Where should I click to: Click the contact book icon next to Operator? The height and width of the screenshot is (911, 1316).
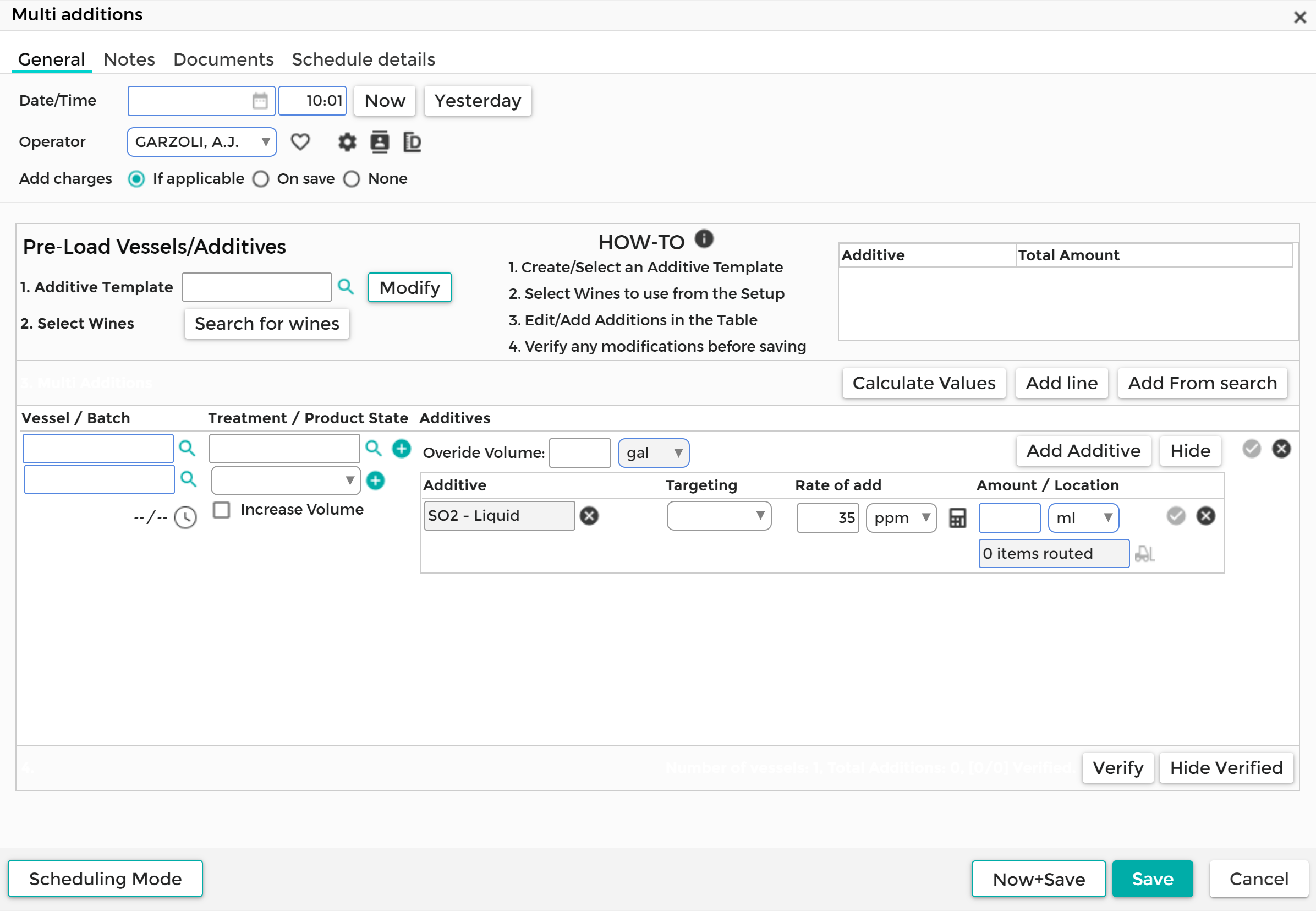click(x=380, y=141)
